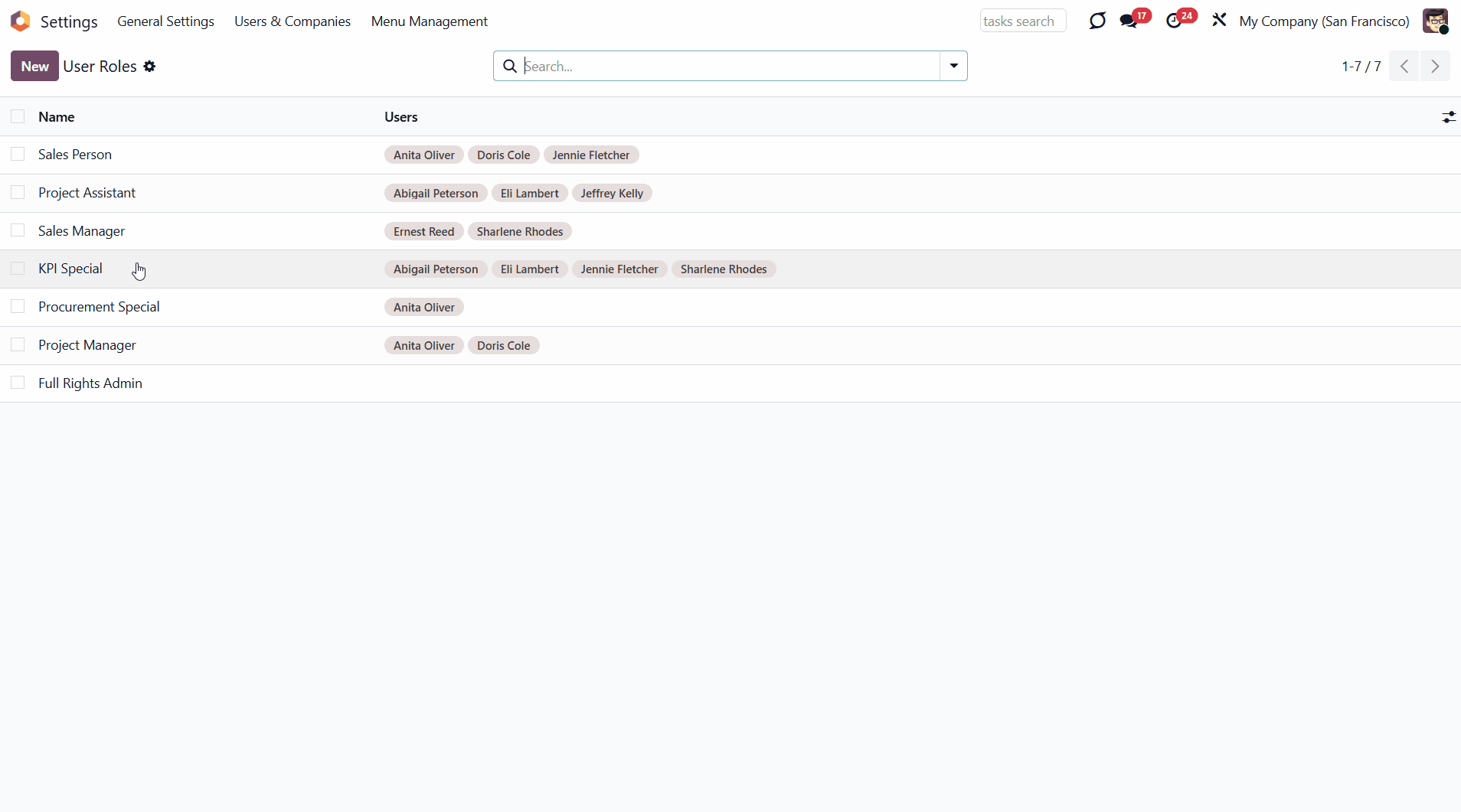1461x812 pixels.
Task: Open activities clock icon with 24 badge
Action: coord(1174,21)
